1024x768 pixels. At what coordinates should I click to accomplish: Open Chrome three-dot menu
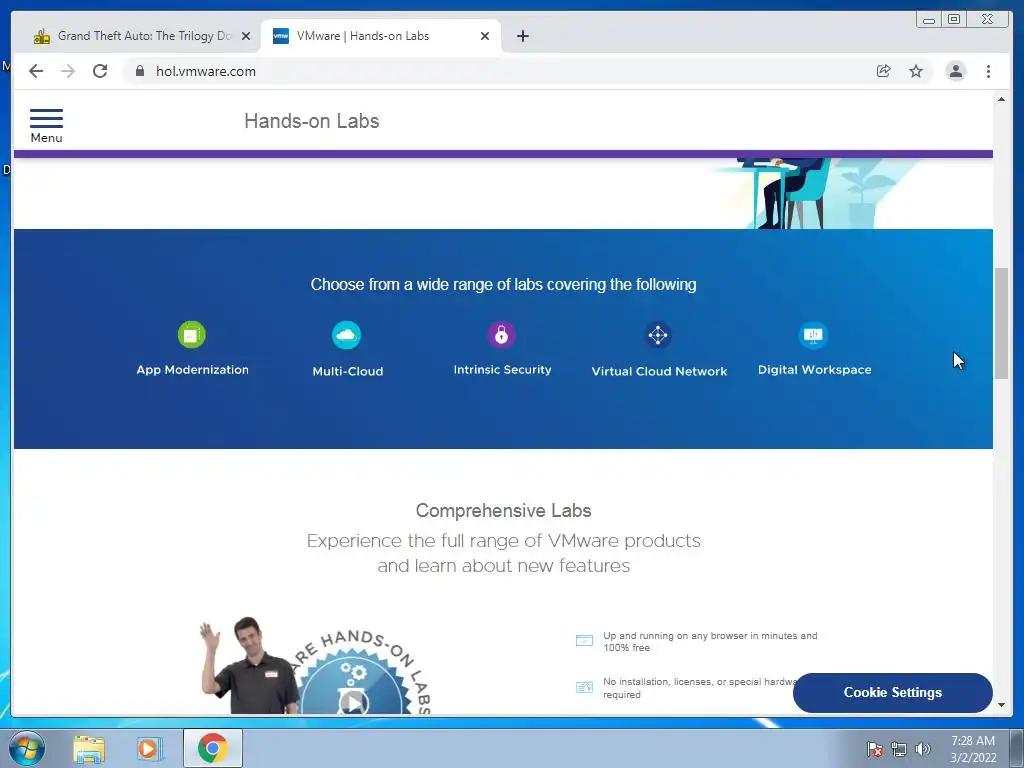(x=988, y=71)
